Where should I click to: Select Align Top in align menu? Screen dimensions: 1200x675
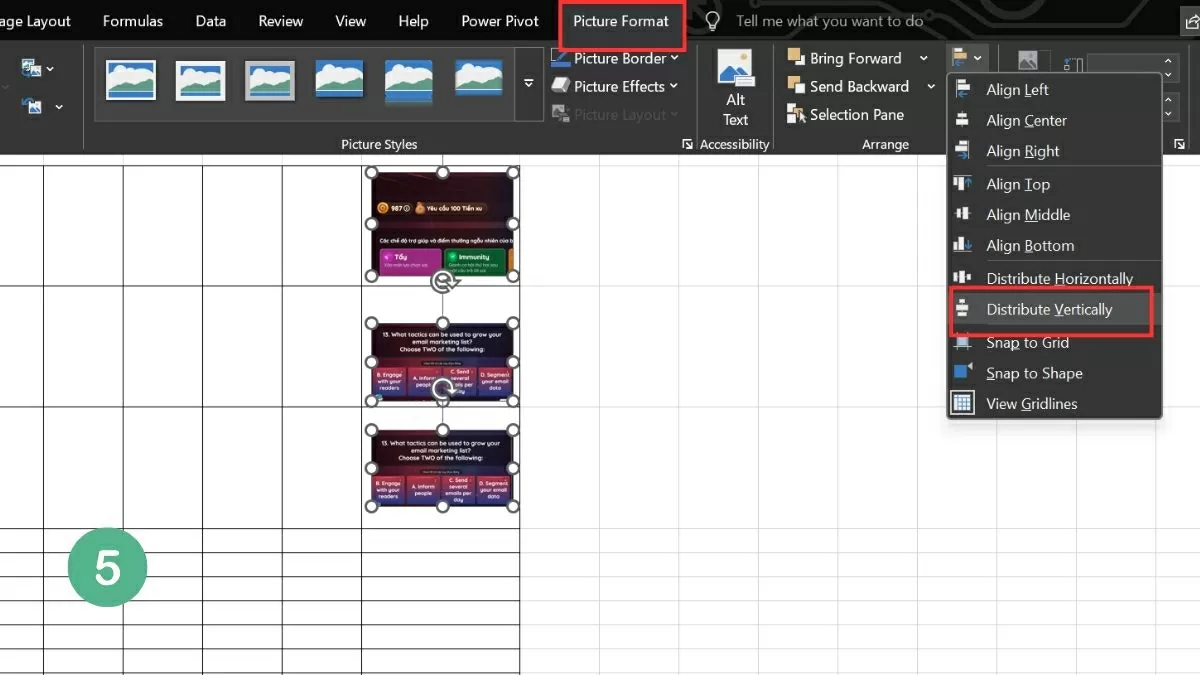tap(1017, 184)
